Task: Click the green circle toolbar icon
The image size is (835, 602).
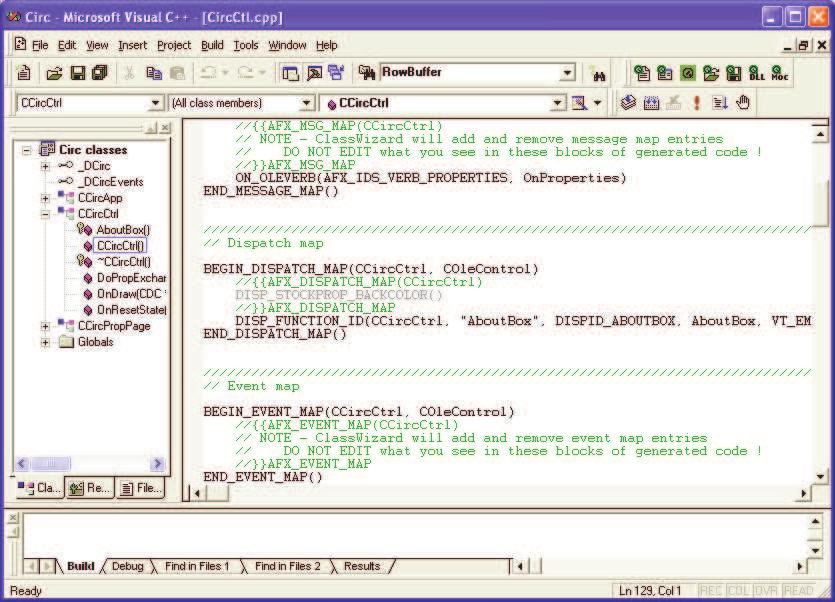Action: (x=688, y=73)
